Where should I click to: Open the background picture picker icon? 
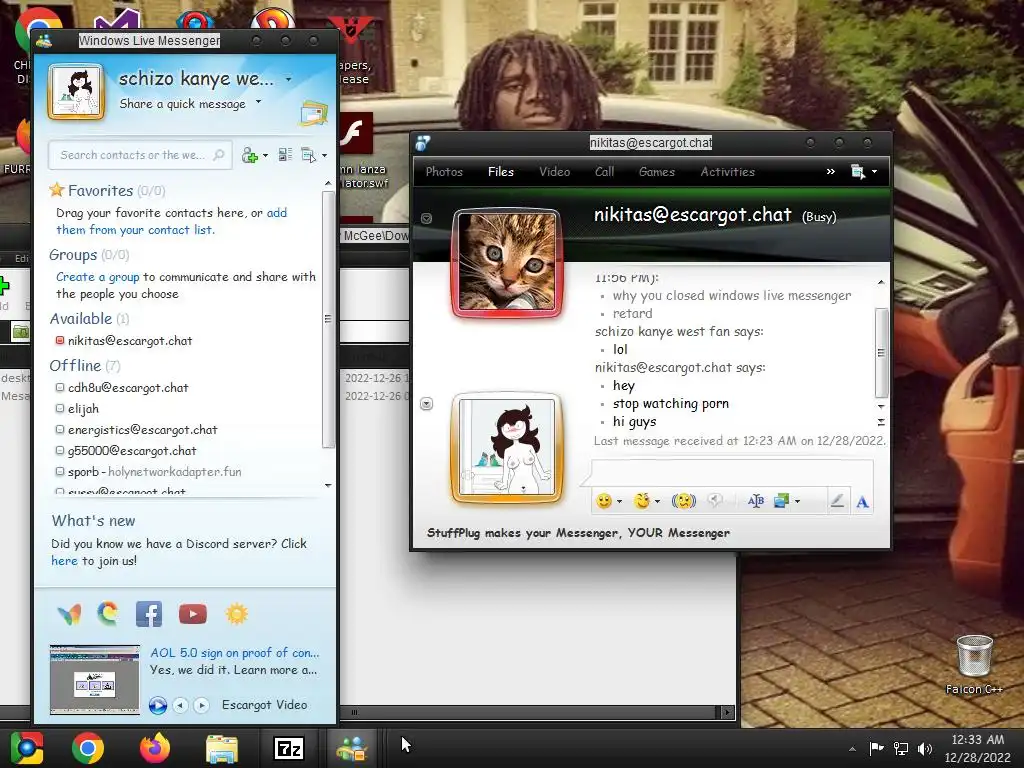click(781, 501)
